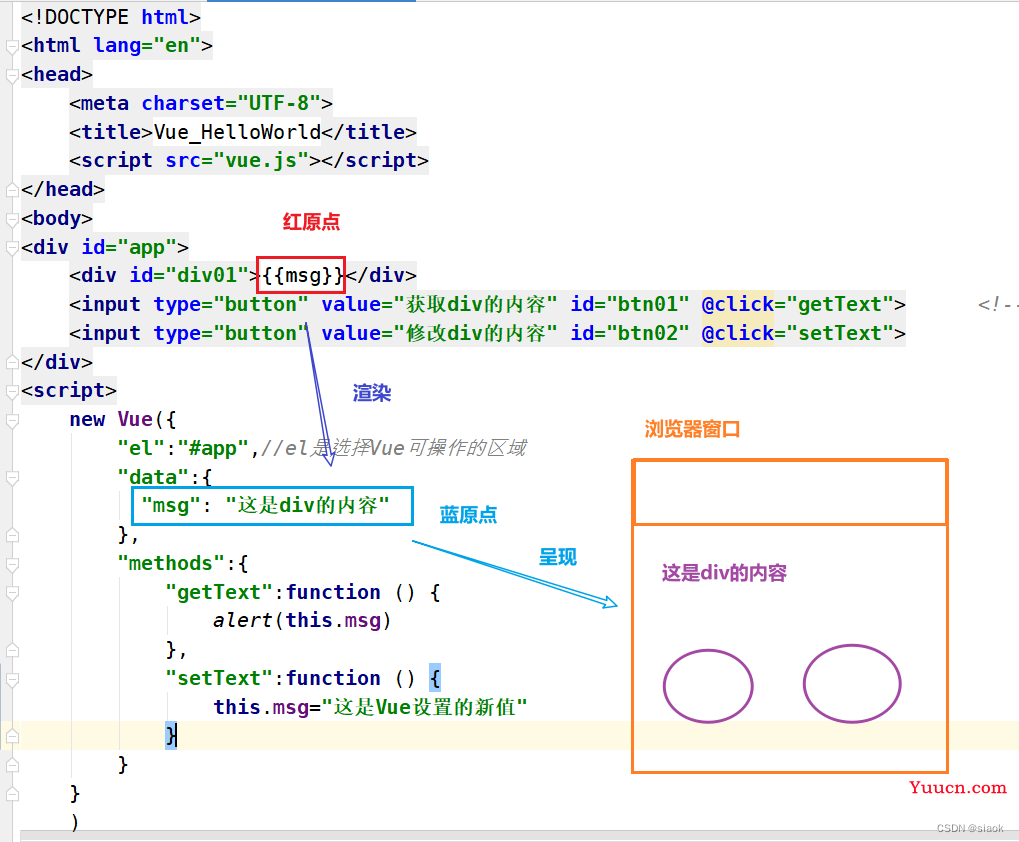Click the id="btn02" attribute

[x=630, y=333]
